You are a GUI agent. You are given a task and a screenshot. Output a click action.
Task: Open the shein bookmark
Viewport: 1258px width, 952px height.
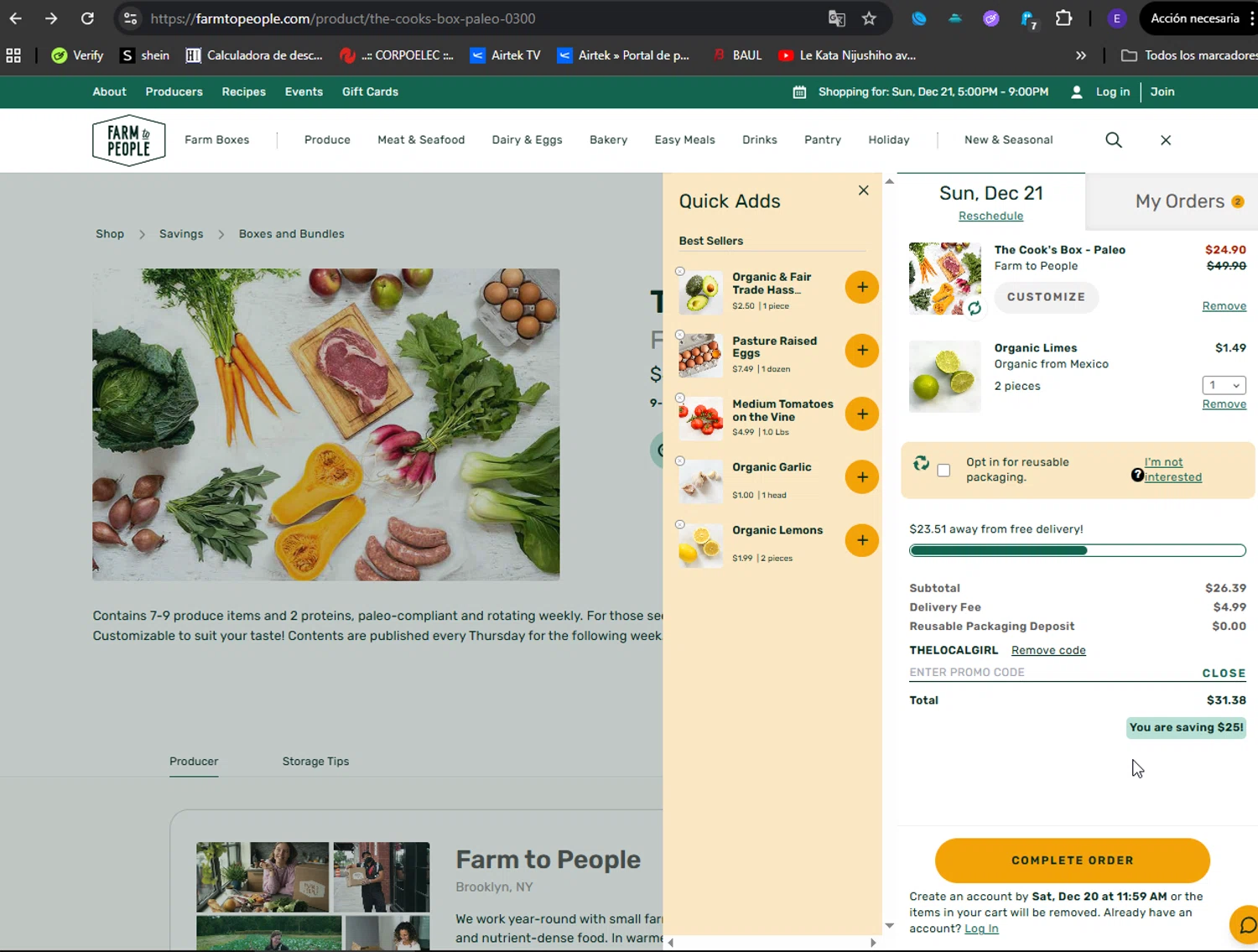pos(145,55)
